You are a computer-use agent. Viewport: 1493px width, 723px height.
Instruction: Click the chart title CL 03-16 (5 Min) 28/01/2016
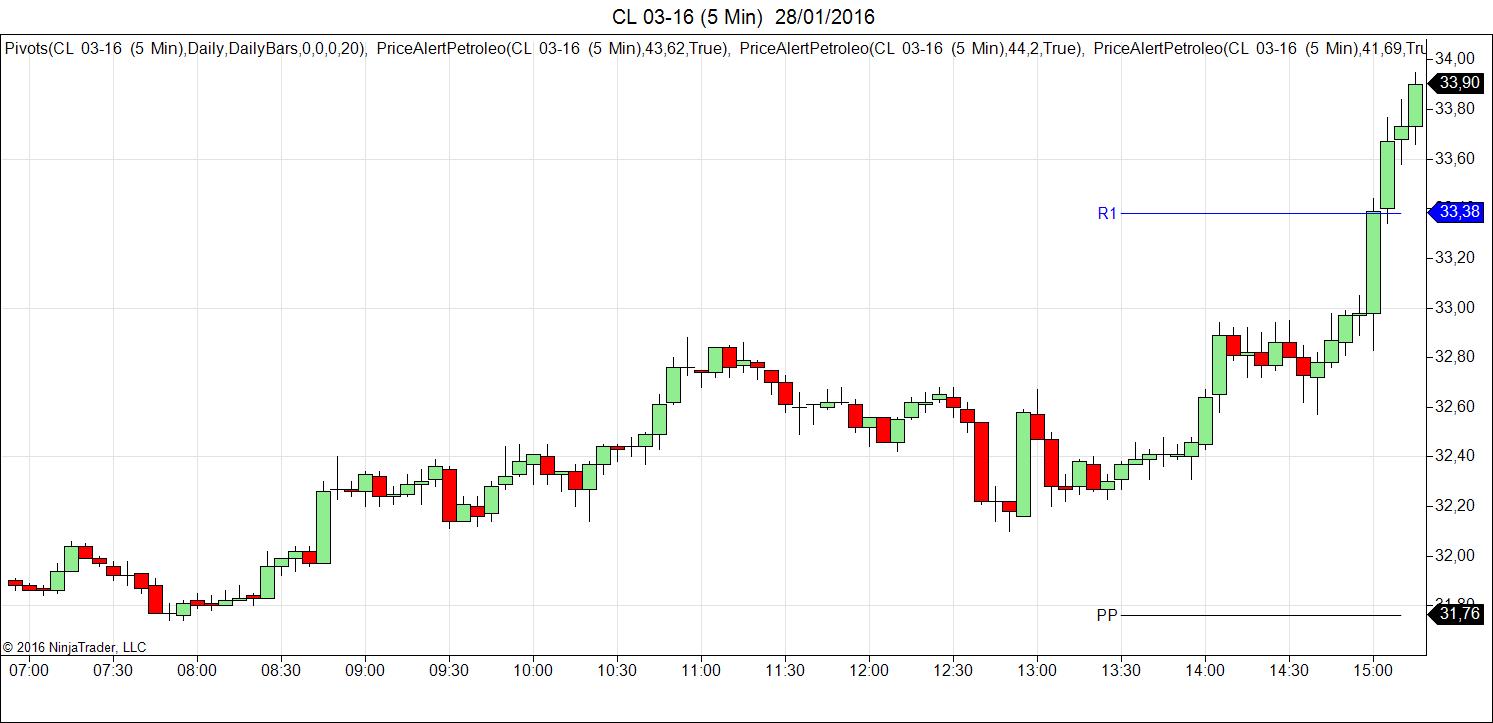744,17
